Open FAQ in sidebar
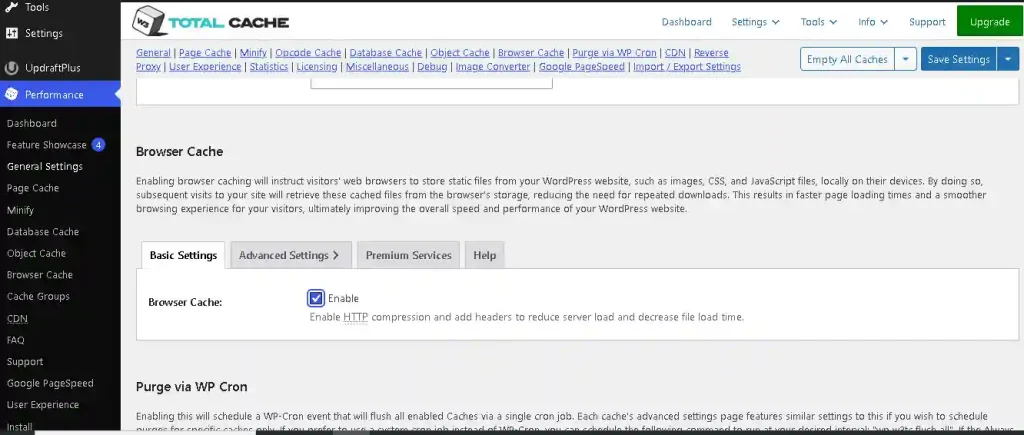Image resolution: width=1024 pixels, height=435 pixels. click(x=16, y=340)
